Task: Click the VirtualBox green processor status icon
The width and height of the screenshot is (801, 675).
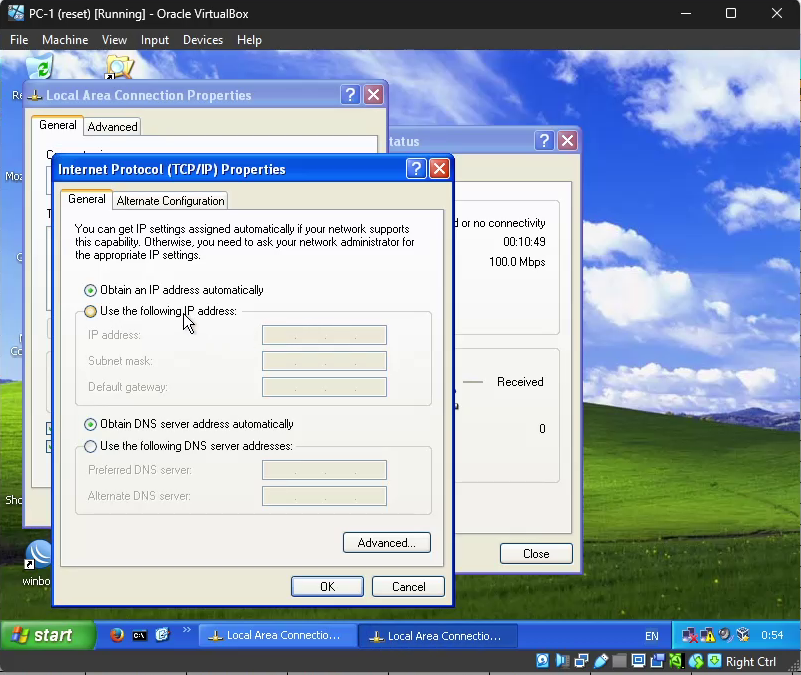Action: coord(676,661)
